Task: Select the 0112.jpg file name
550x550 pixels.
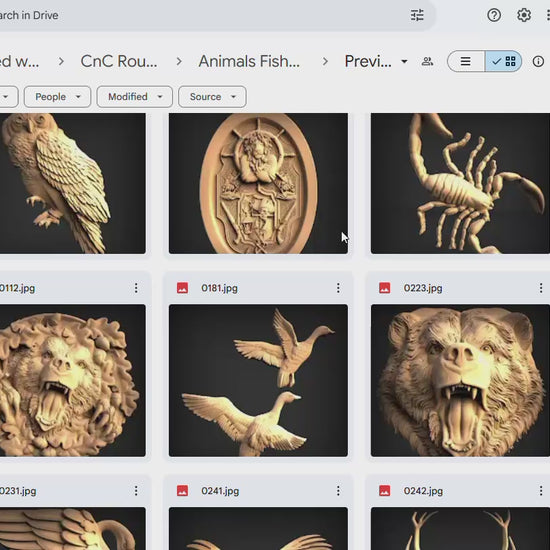Action: point(17,288)
